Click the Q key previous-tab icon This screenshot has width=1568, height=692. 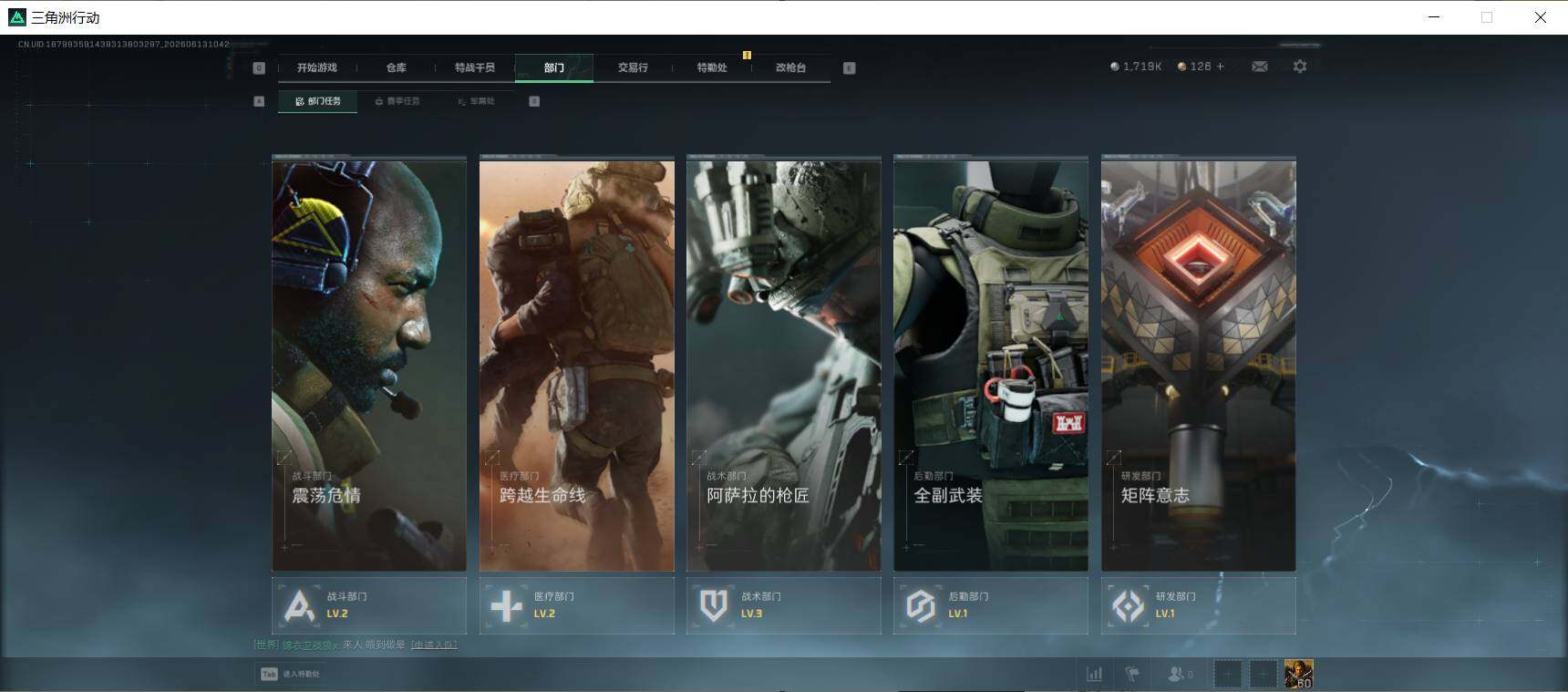click(x=259, y=67)
